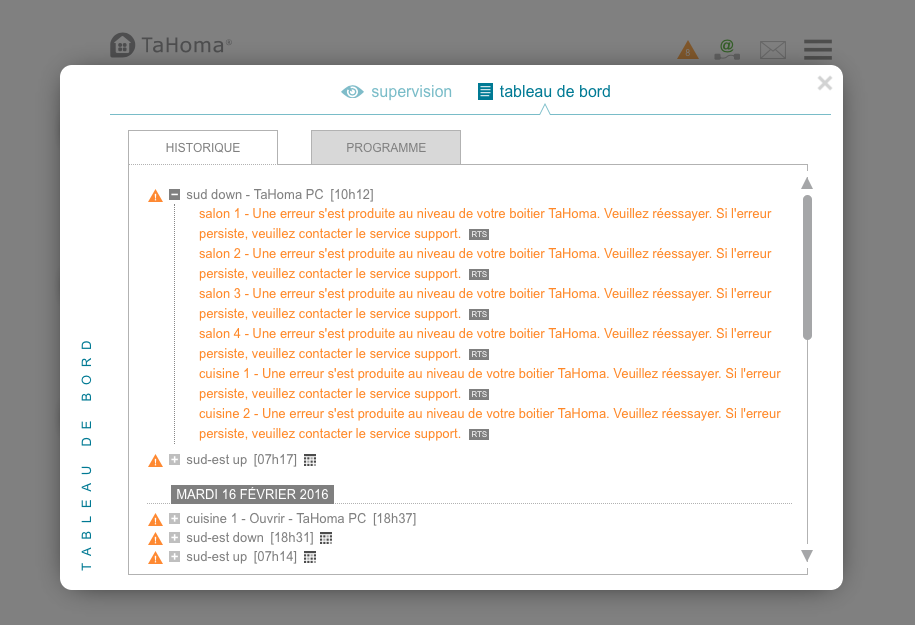Image resolution: width=915 pixels, height=625 pixels.
Task: Select the salon 2 error message
Action: point(485,264)
